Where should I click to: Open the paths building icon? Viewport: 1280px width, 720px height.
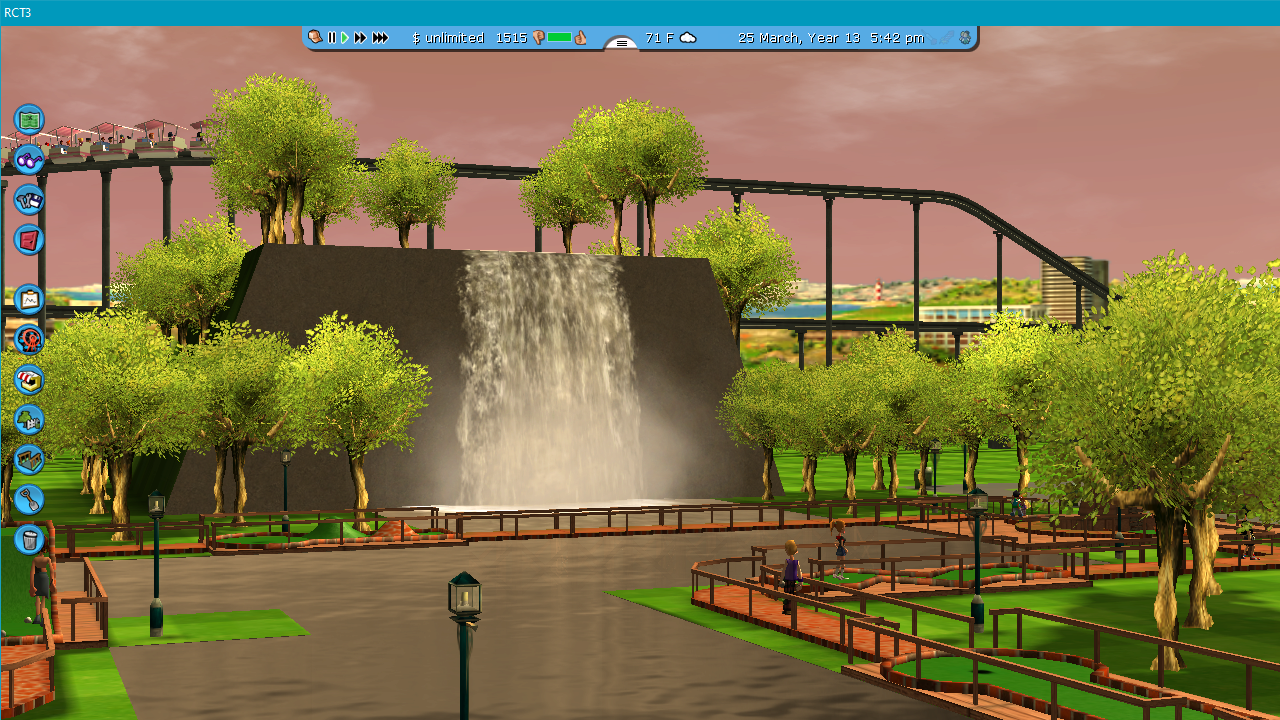coord(29,460)
